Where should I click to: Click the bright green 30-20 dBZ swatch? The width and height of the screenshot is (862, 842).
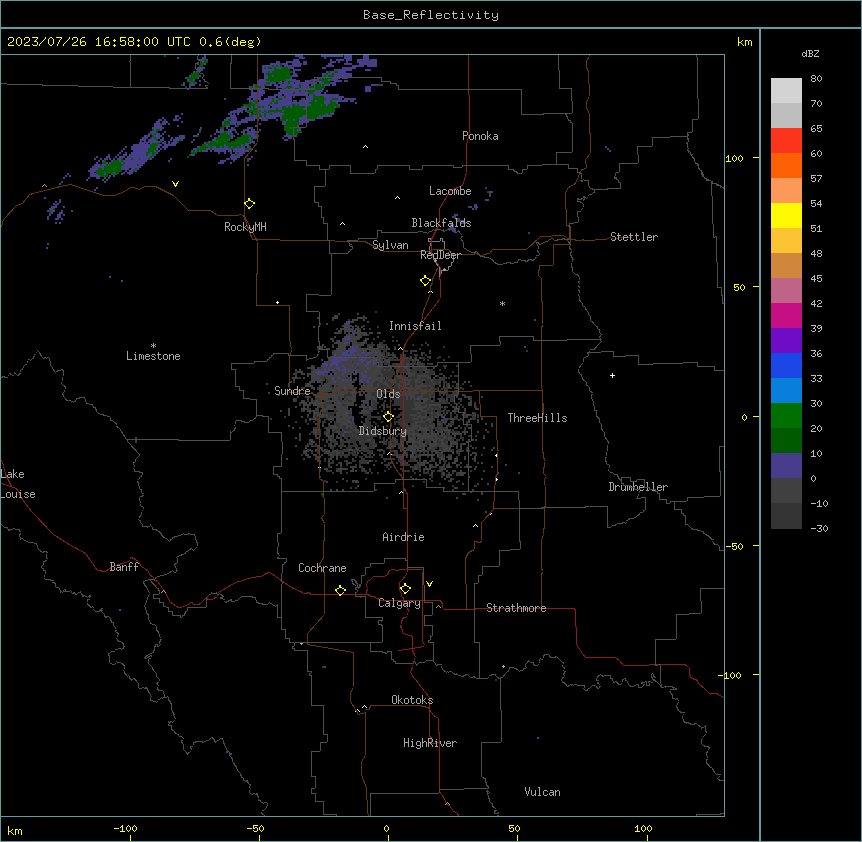tap(786, 416)
